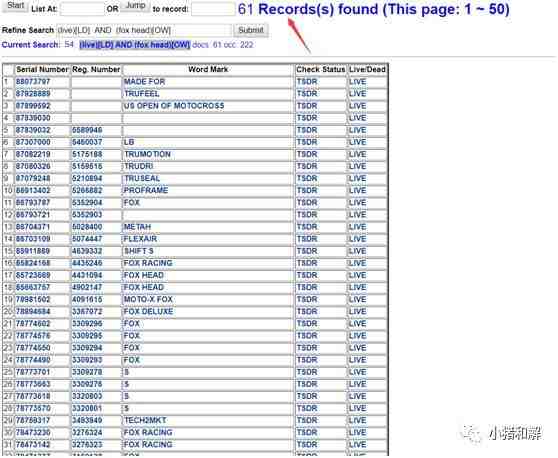Open registration number 5589946 link

(x=87, y=130)
